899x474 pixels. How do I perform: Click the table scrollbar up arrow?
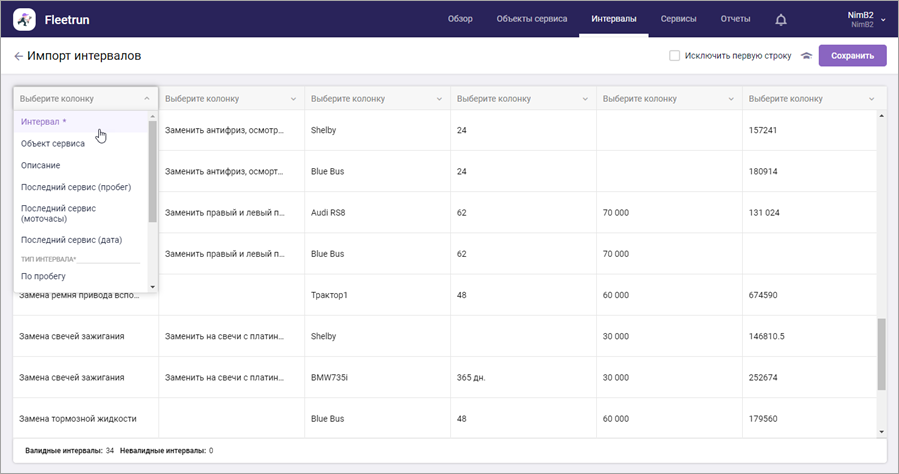coord(881,117)
